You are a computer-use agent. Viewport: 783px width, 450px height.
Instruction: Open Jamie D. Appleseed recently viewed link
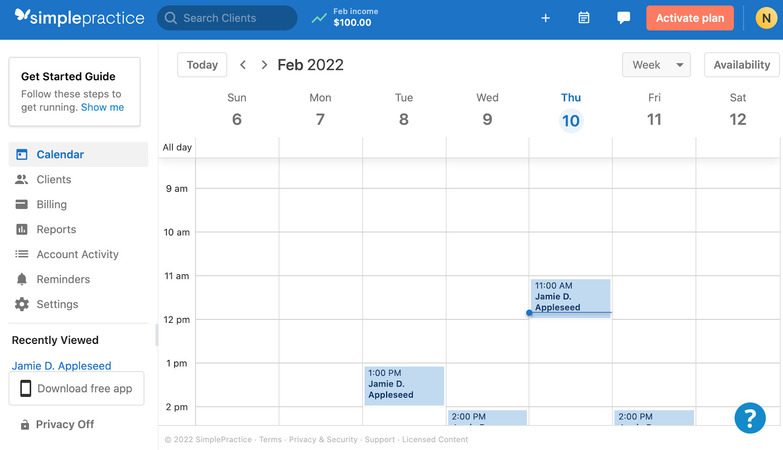click(61, 366)
